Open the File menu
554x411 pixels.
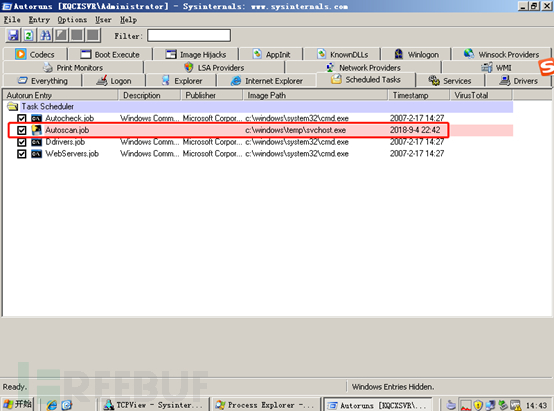pos(12,20)
